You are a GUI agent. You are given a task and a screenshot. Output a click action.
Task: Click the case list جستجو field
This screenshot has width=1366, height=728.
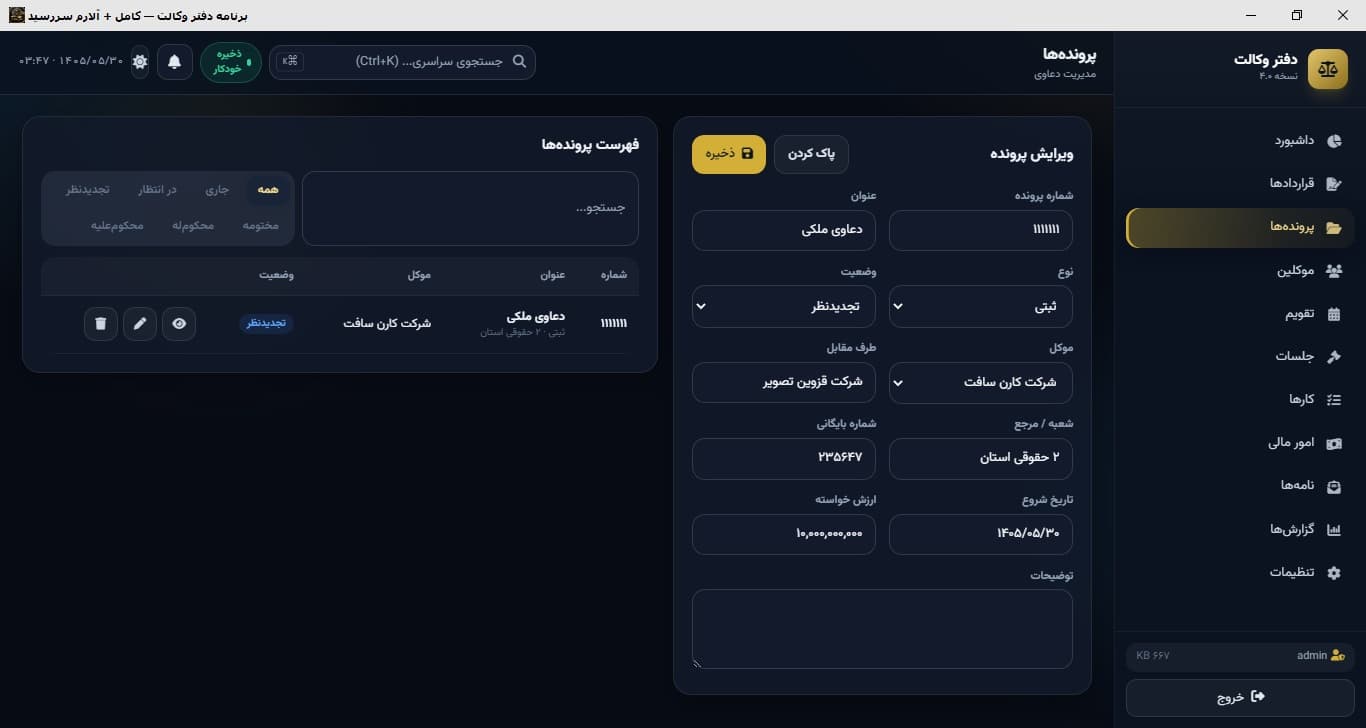tap(470, 208)
